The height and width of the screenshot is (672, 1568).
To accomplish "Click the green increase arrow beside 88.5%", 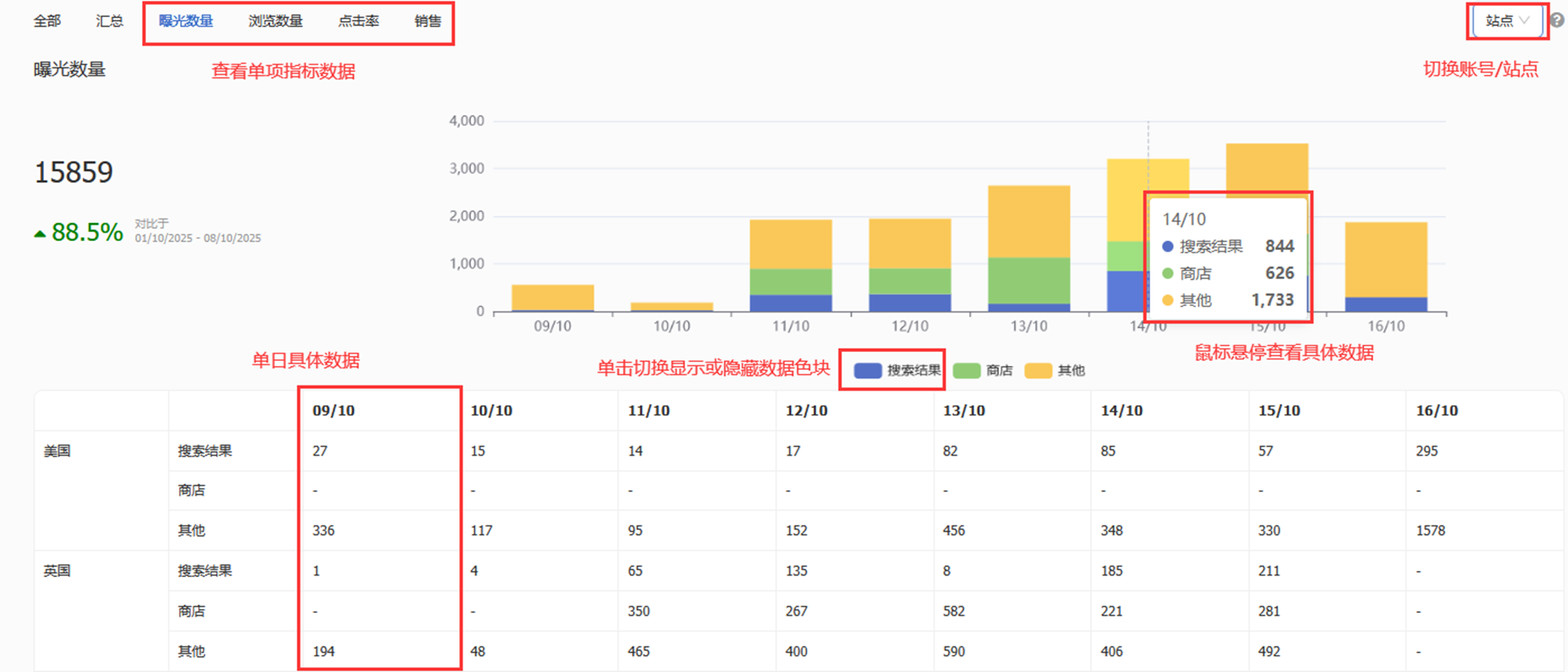I will pos(40,235).
